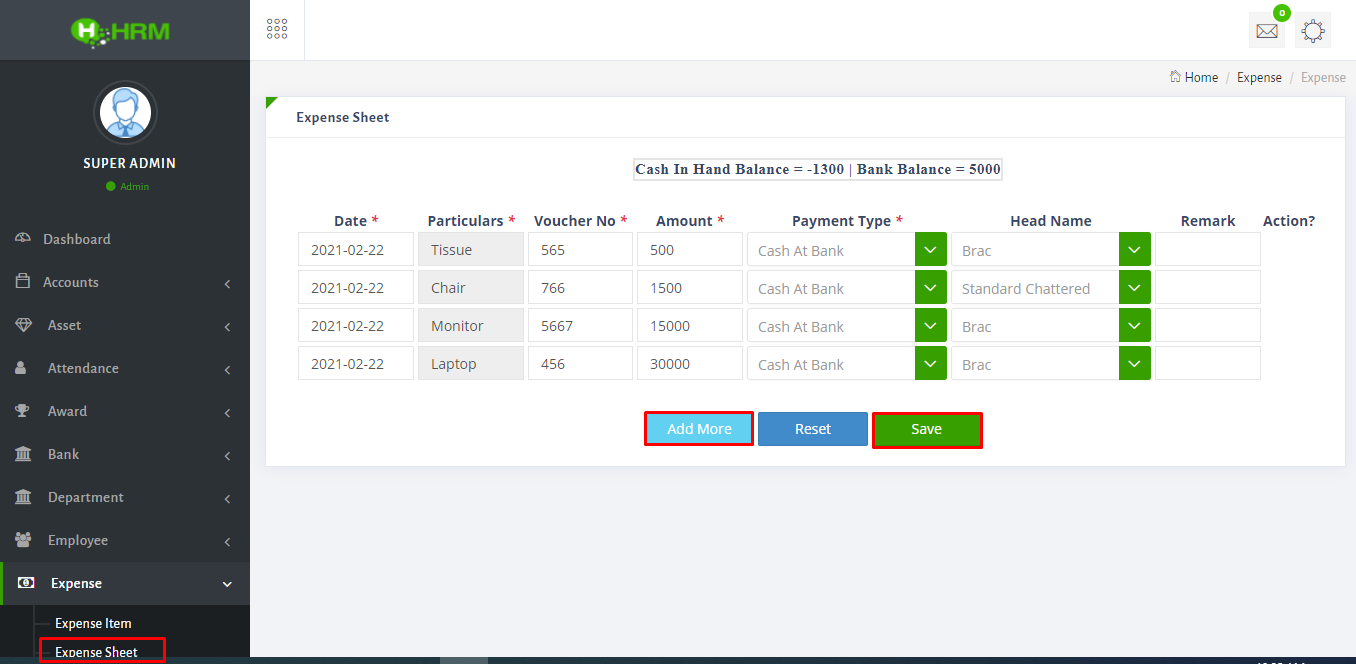Open Payment Type dropdown for Tissue row

(930, 250)
